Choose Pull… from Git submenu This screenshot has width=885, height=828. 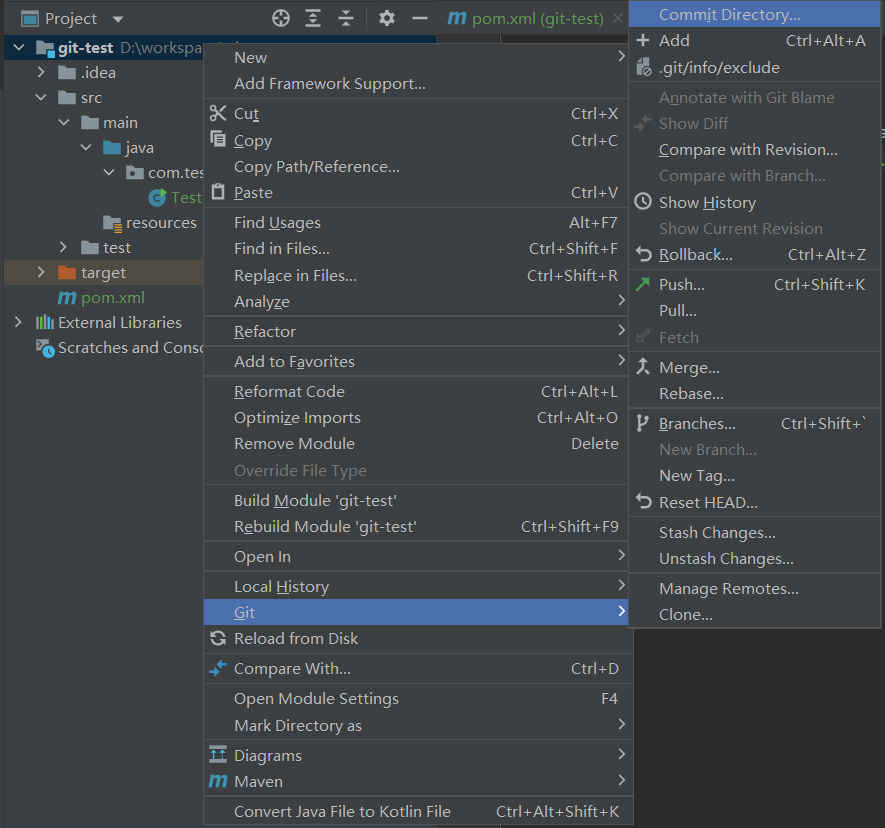coord(755,310)
